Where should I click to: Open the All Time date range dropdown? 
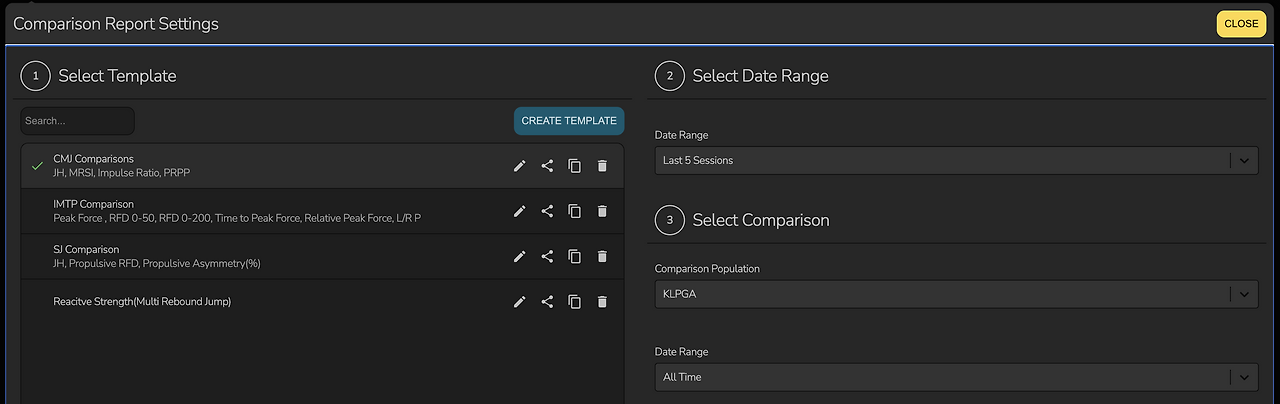955,377
